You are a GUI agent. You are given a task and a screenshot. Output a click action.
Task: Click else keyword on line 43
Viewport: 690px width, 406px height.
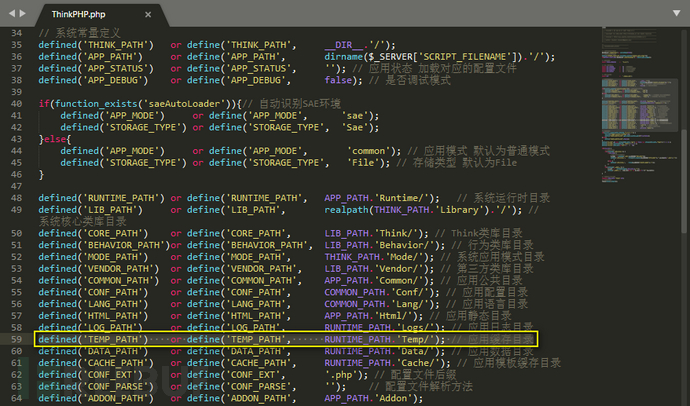55,139
